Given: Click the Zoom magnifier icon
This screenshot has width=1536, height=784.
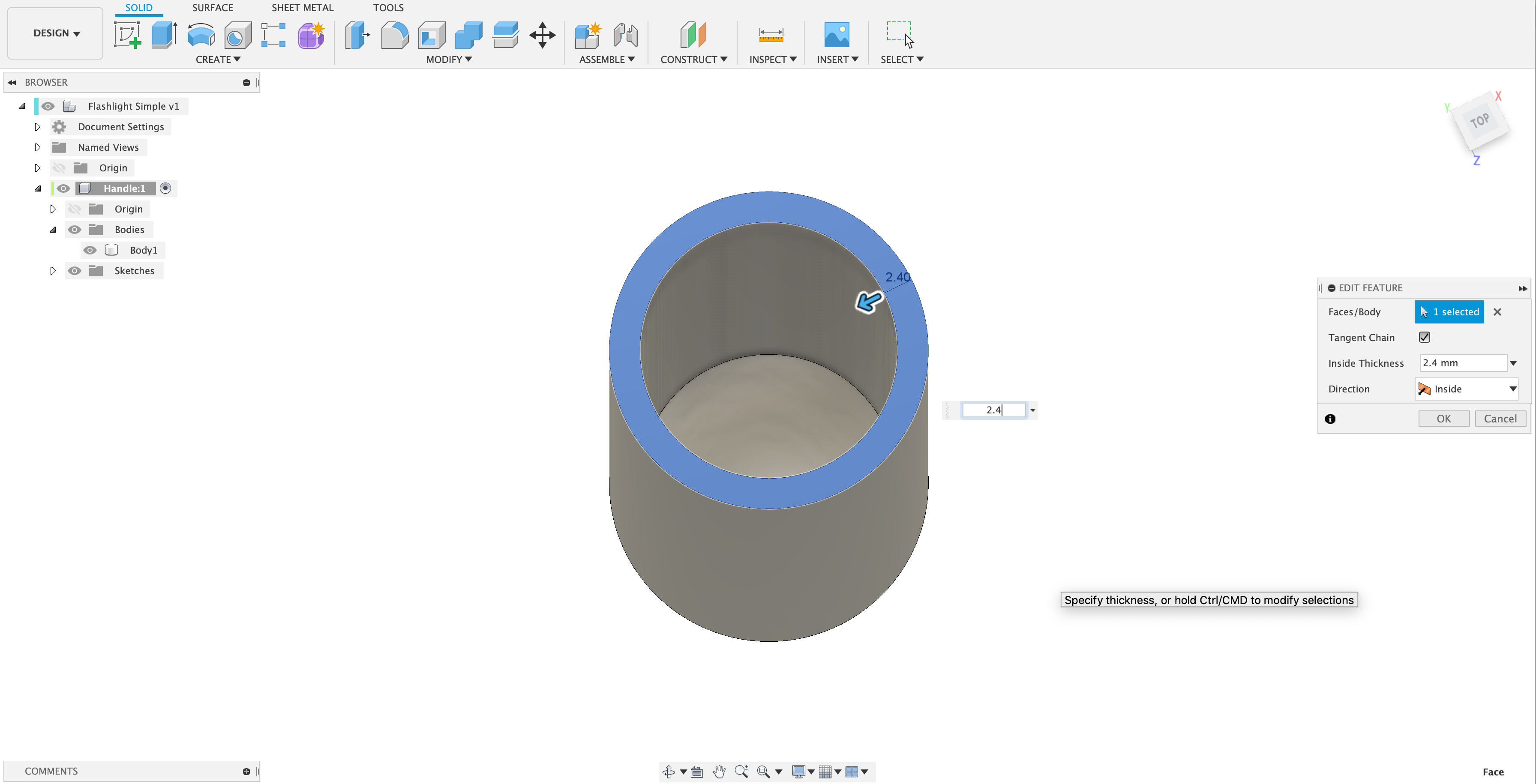Looking at the screenshot, I should click(x=741, y=772).
